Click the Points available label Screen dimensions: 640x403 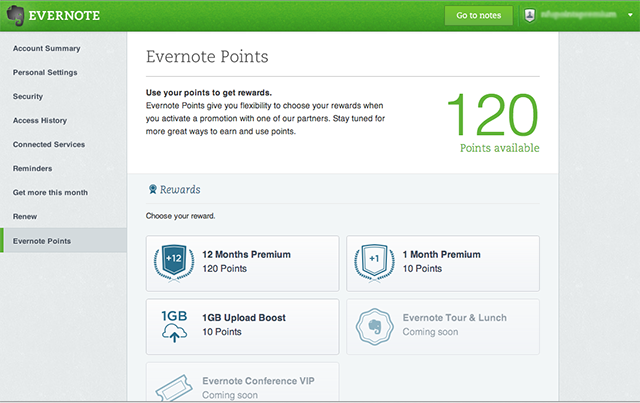click(x=500, y=148)
